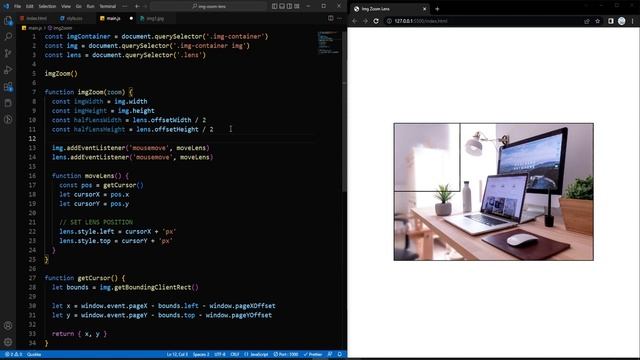Open the Go menu
Viewport: 640px width, 360px height.
(x=79, y=6)
